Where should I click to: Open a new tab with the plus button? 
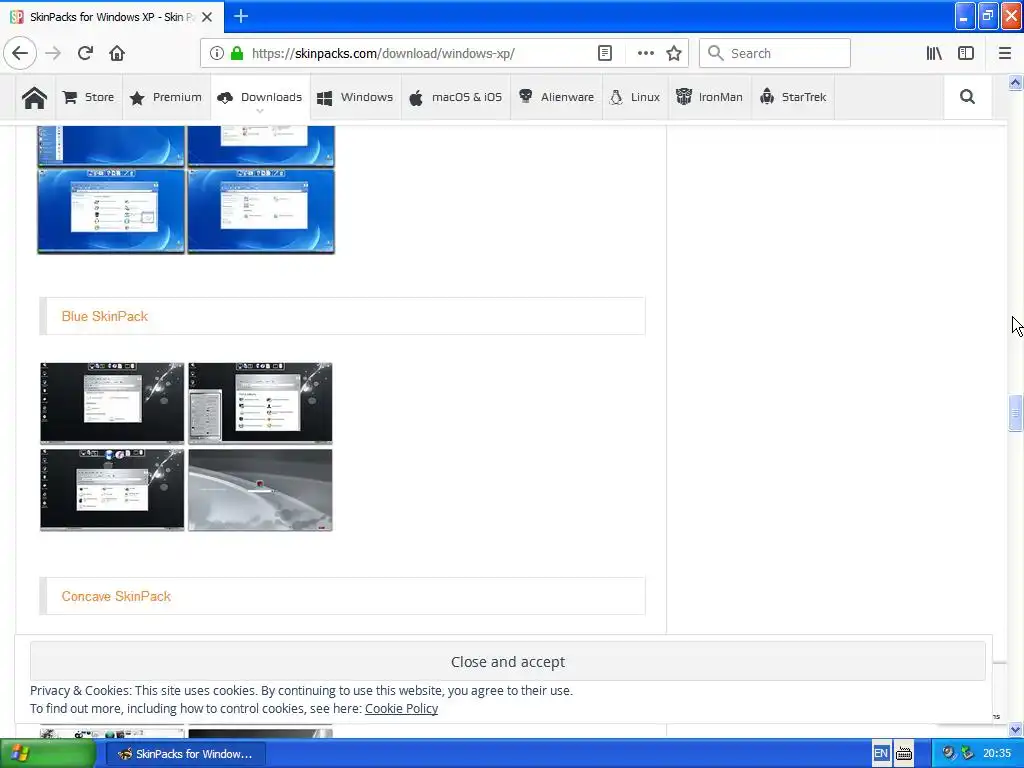240,16
